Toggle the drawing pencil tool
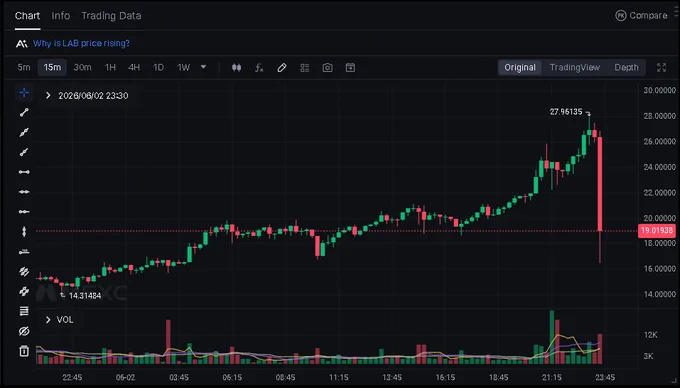Image resolution: width=680 pixels, height=388 pixels. tap(282, 68)
